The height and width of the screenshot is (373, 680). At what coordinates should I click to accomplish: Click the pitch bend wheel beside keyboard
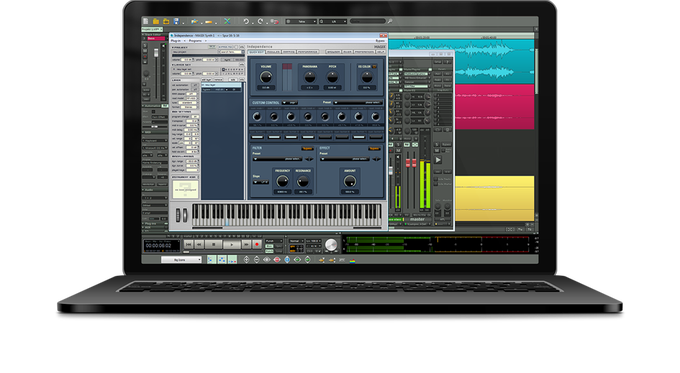point(178,215)
